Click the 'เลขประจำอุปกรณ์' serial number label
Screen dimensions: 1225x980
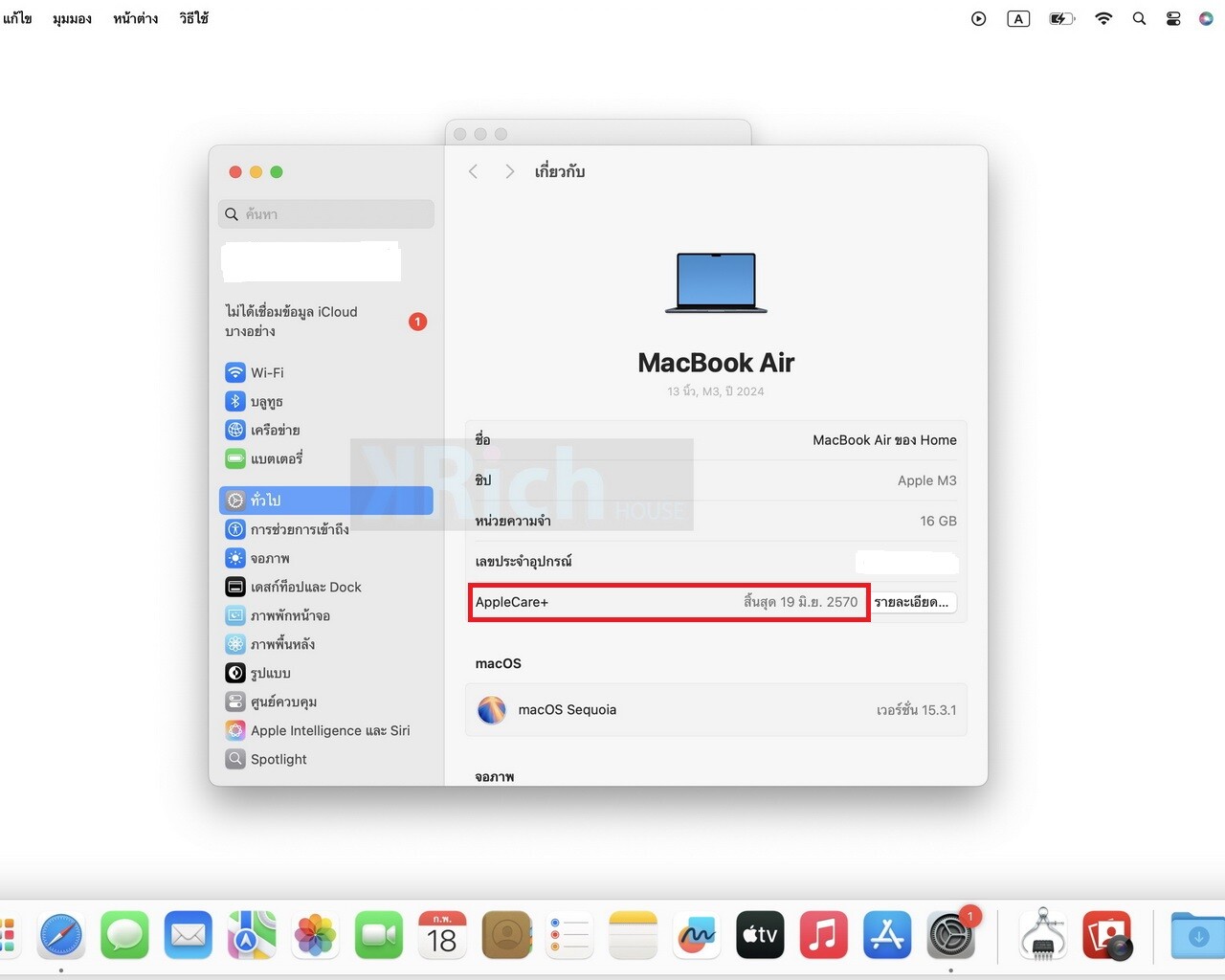[x=523, y=562]
